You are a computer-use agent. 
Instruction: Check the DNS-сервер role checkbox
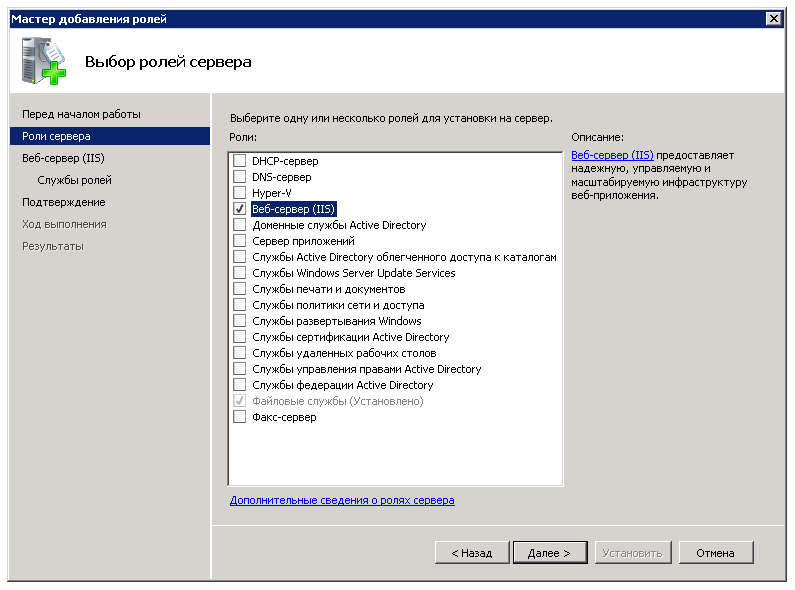[x=239, y=177]
